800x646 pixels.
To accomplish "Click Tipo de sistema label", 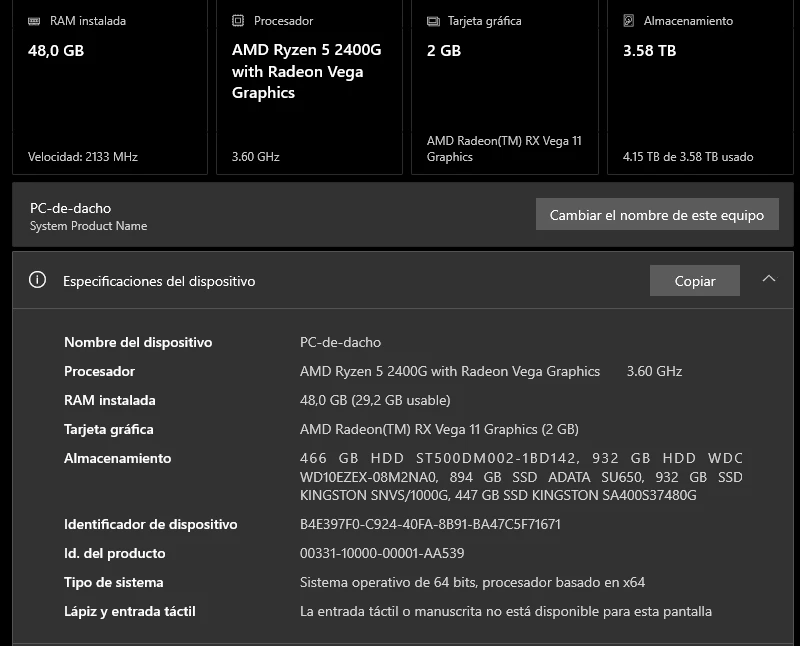I will 113,582.
